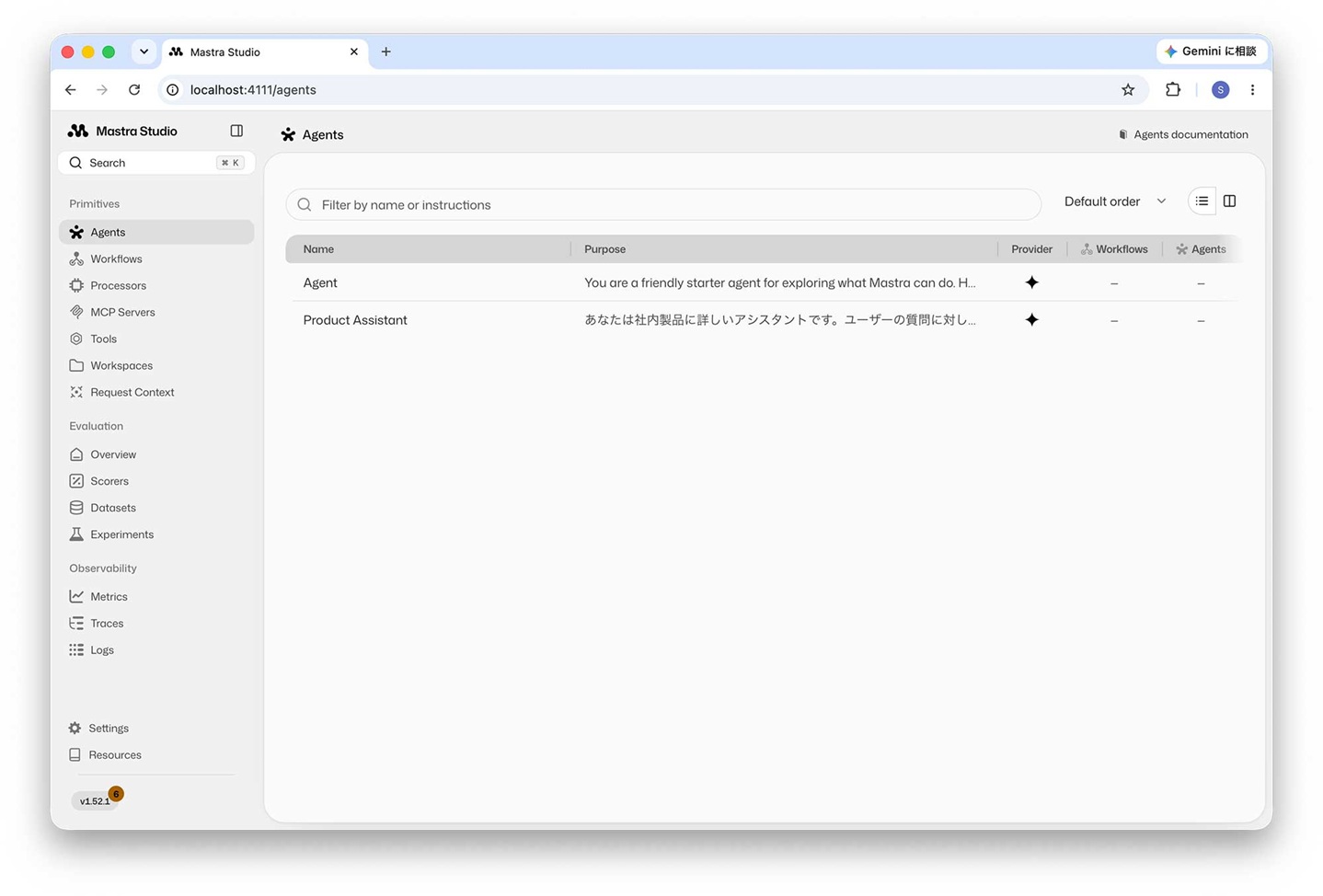
Task: Click the sidebar Search field
Action: click(156, 163)
